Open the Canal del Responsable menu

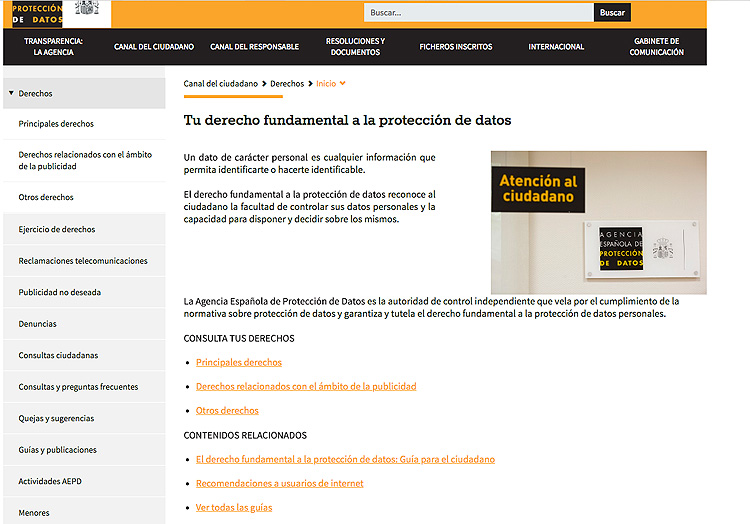[x=254, y=46]
